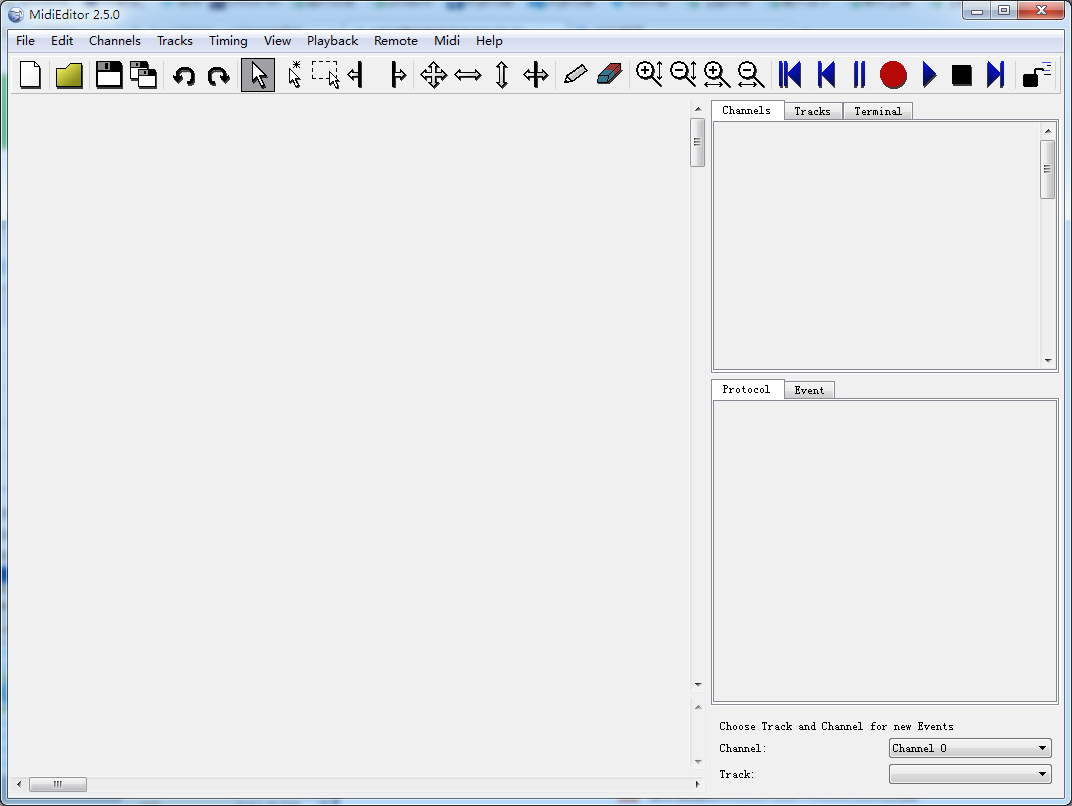Screen dimensions: 1072x806
Task: Select the standard pointer tool
Action: click(258, 75)
